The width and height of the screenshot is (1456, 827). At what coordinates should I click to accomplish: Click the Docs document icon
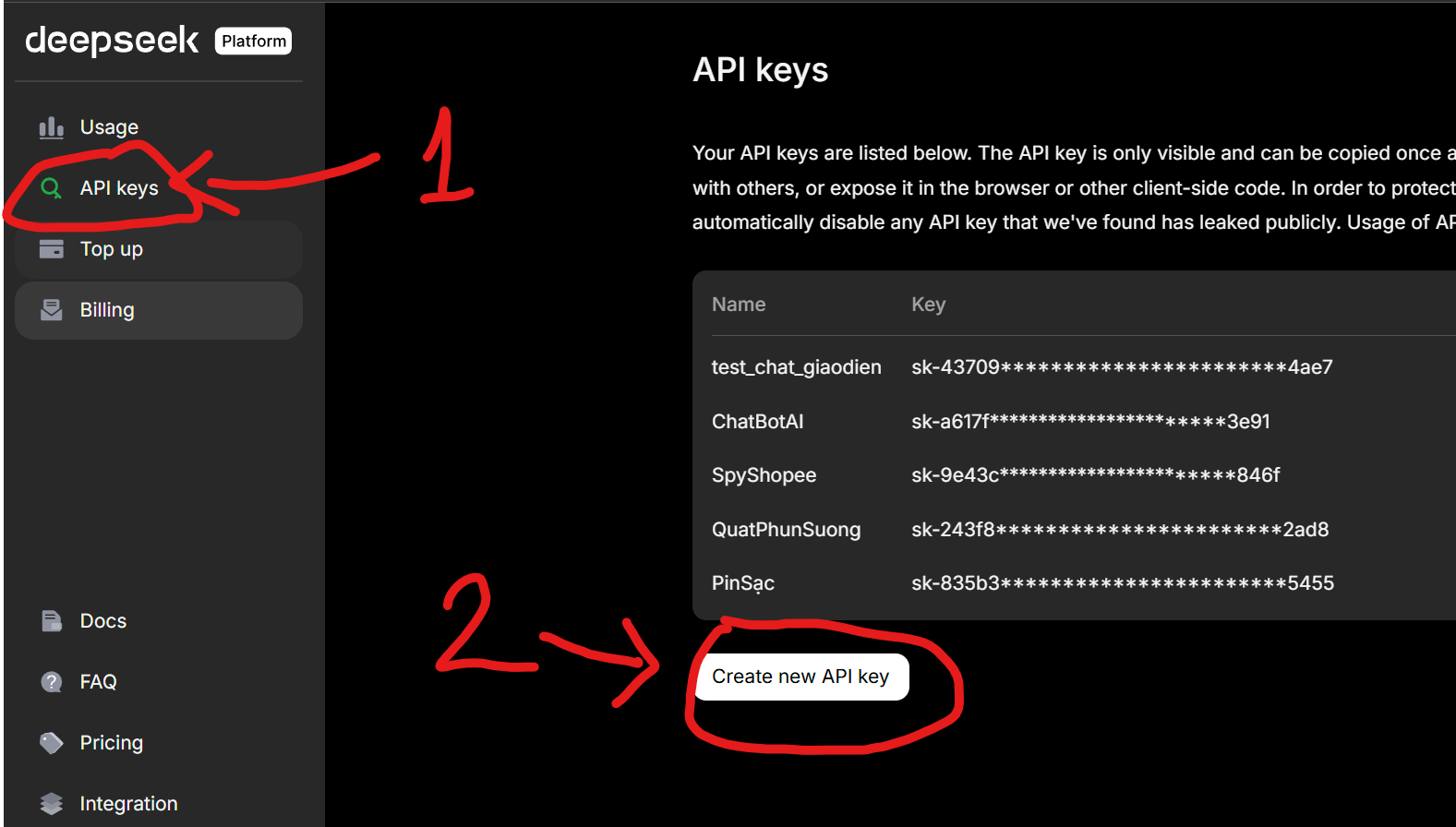52,621
